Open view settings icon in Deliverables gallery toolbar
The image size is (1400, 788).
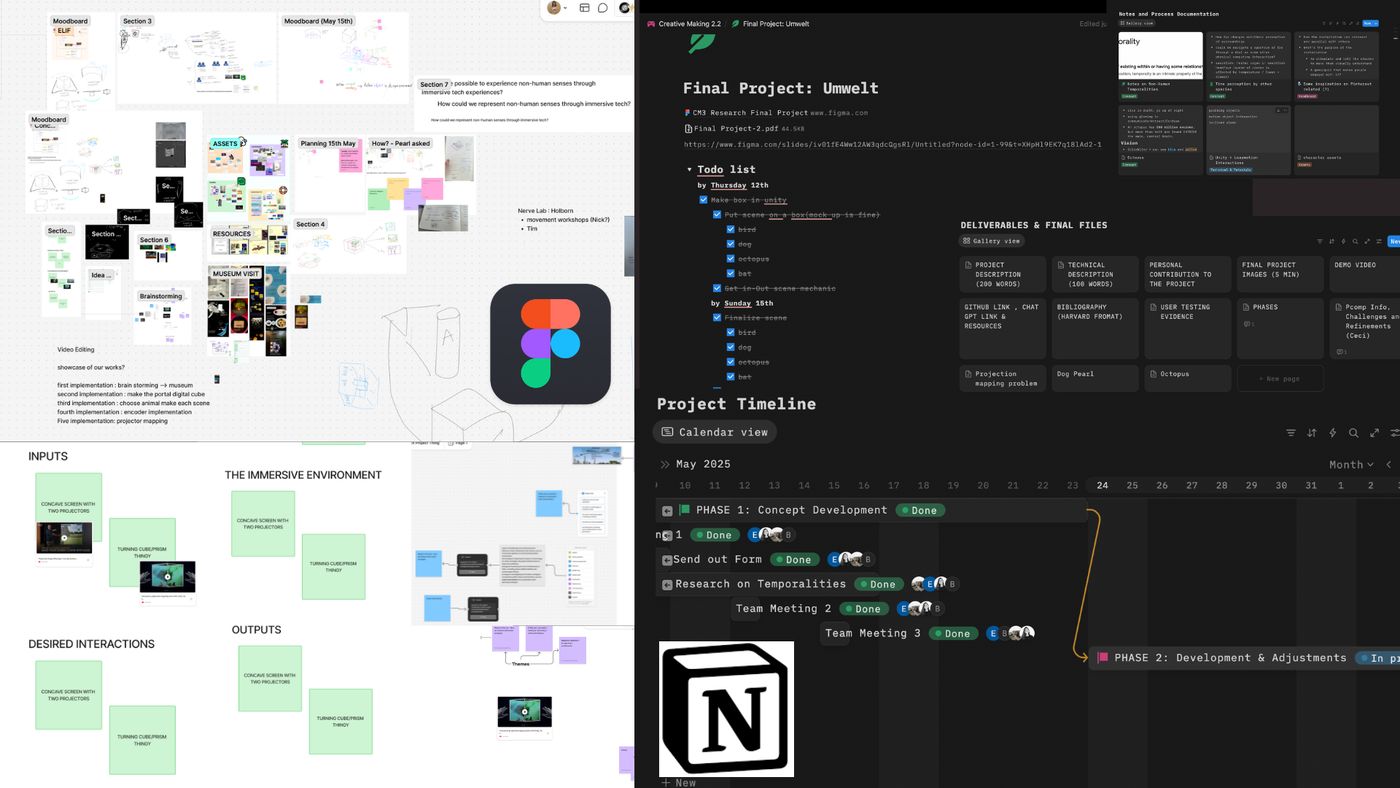point(1377,241)
